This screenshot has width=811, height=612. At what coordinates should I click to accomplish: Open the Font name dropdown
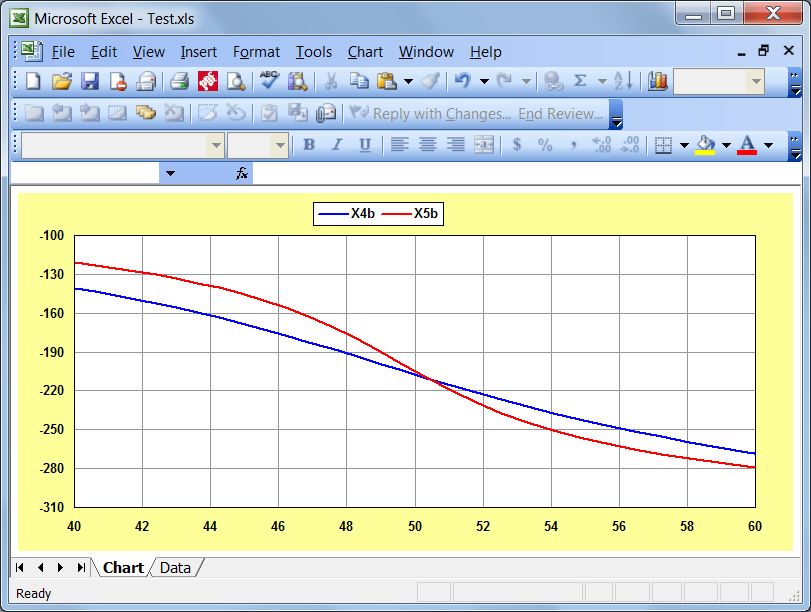(215, 145)
